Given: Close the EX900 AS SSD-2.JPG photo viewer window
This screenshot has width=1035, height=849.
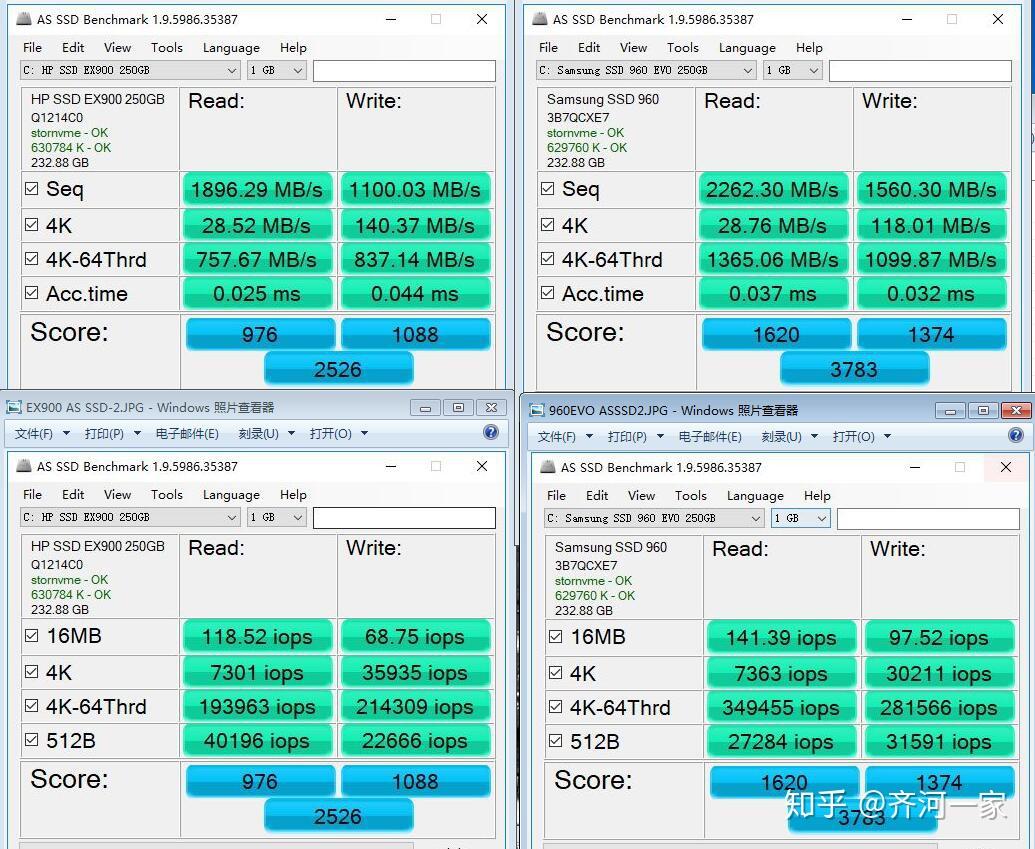Looking at the screenshot, I should (x=491, y=408).
